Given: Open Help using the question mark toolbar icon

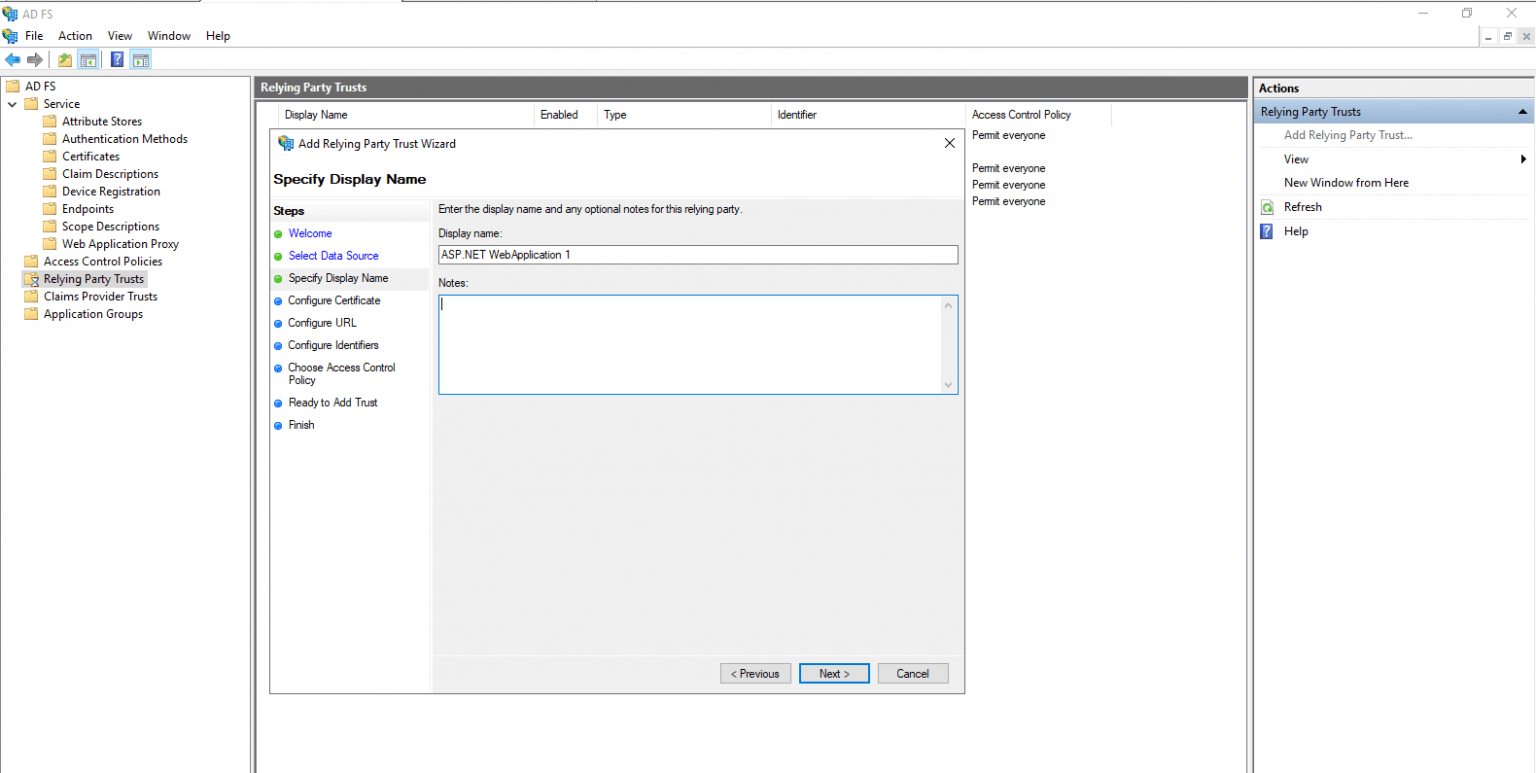Looking at the screenshot, I should coord(117,59).
